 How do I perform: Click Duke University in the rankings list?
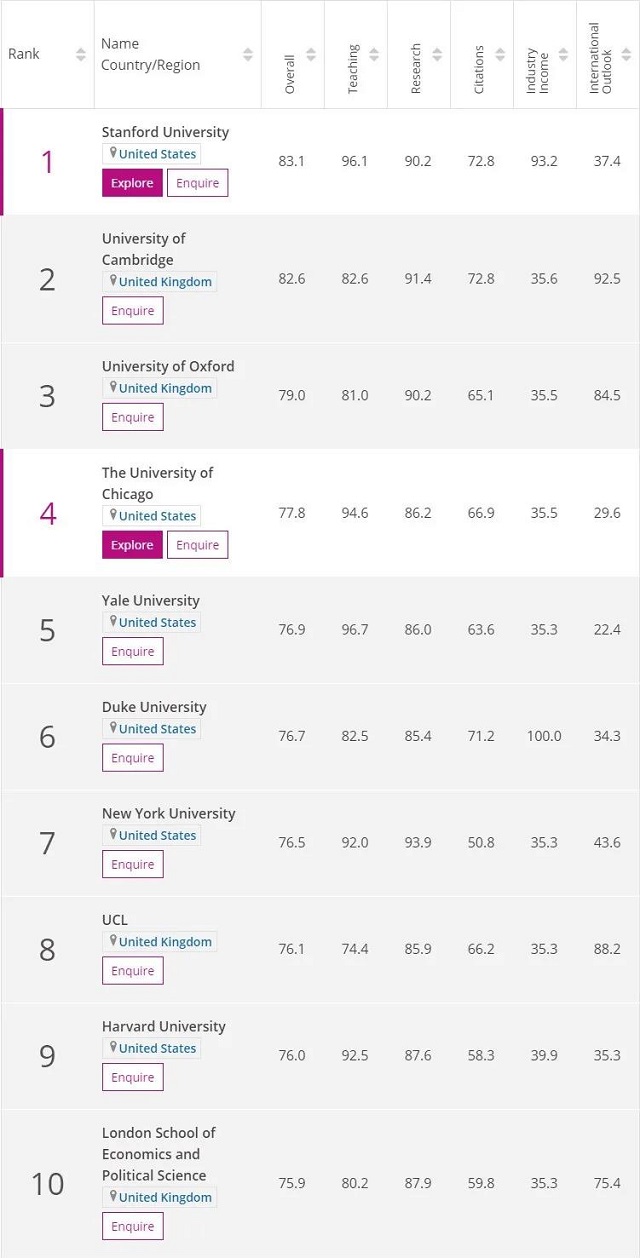154,707
